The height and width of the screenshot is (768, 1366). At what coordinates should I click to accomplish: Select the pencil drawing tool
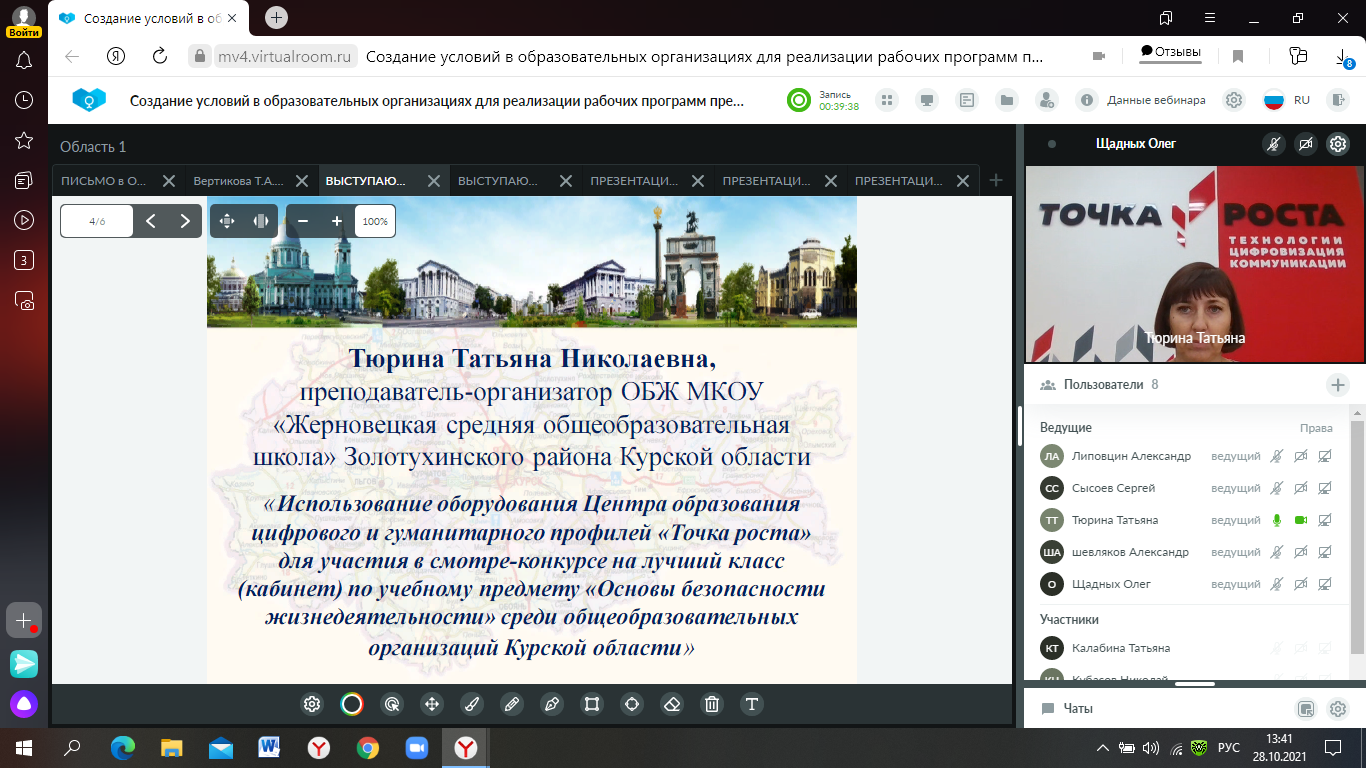tap(512, 704)
